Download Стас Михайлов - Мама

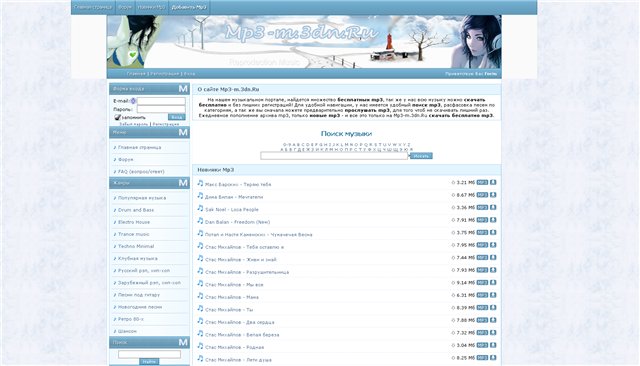493,295
